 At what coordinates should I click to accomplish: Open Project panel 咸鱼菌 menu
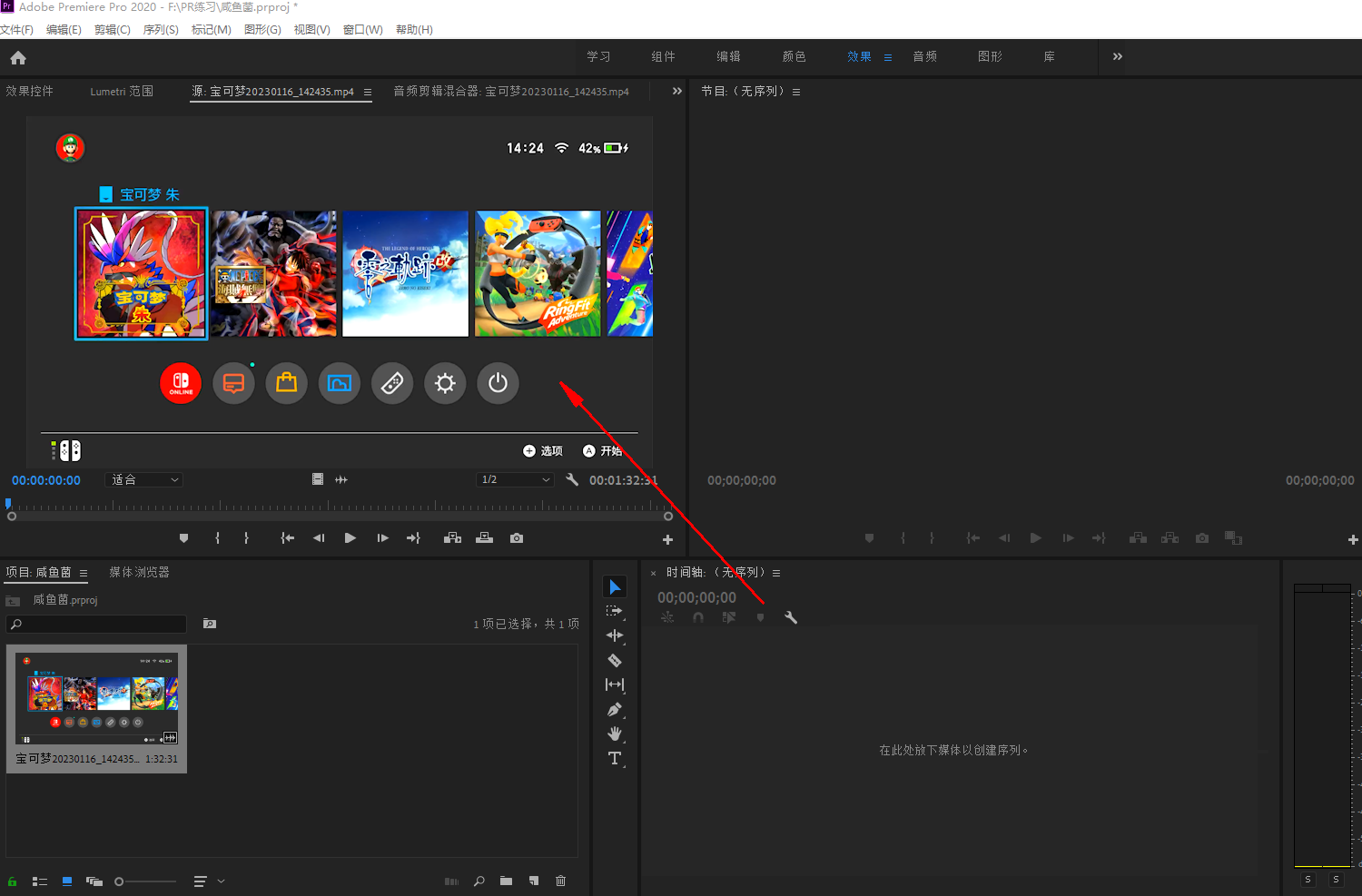pos(84,573)
